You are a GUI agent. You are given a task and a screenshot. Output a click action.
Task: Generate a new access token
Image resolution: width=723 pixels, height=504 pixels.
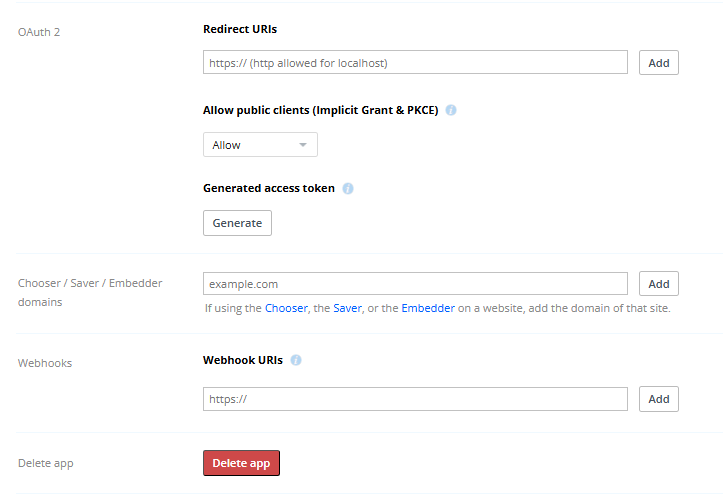[x=237, y=223]
